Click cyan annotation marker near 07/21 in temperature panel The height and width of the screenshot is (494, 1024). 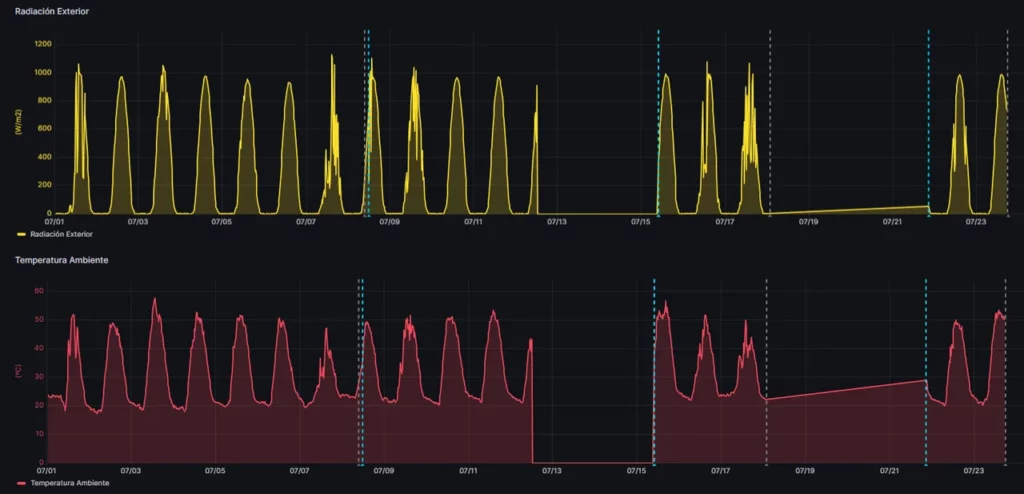925,465
